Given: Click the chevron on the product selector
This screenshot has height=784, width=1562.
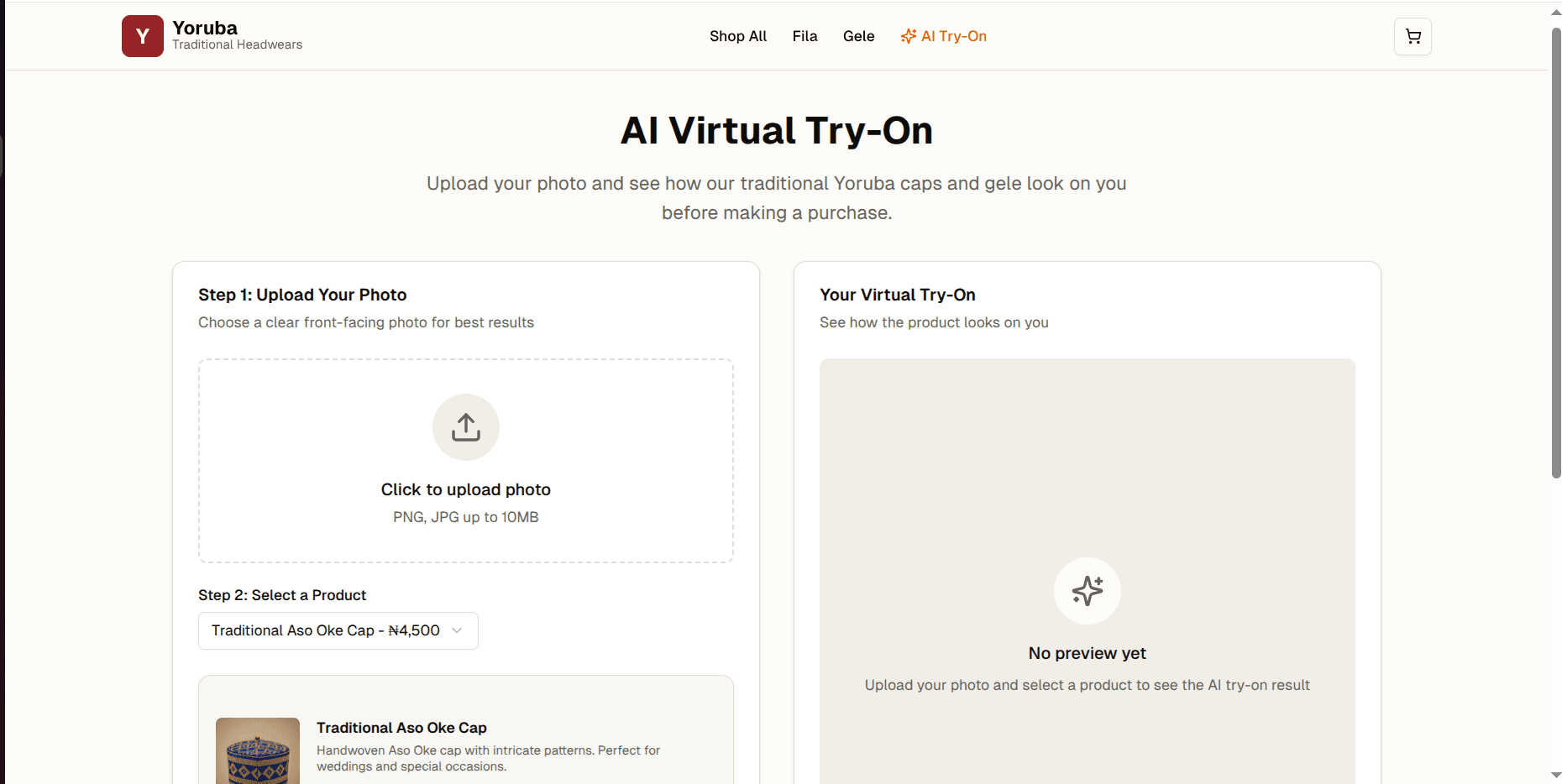Looking at the screenshot, I should click(x=457, y=630).
